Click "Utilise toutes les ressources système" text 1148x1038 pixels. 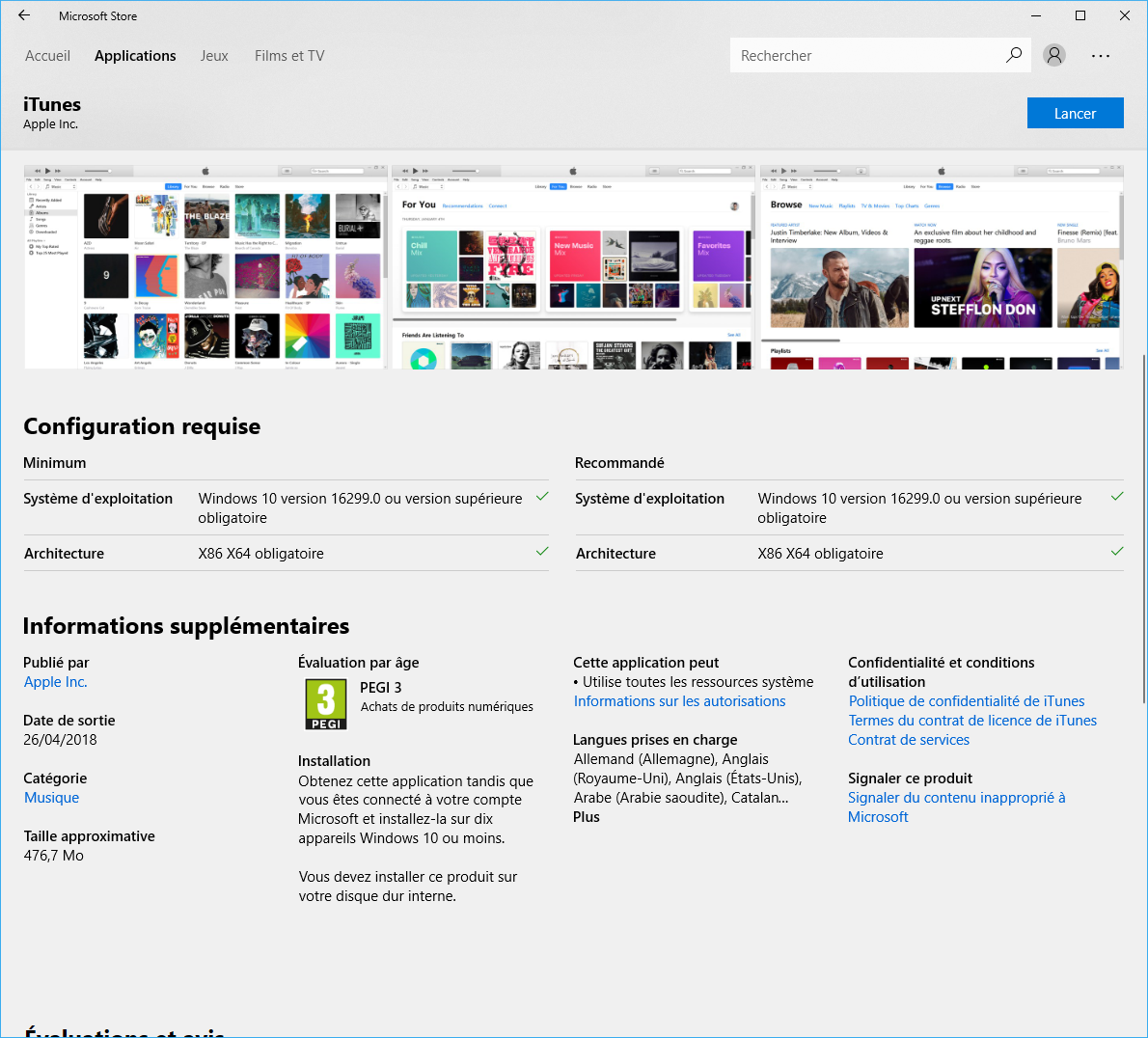coord(697,681)
